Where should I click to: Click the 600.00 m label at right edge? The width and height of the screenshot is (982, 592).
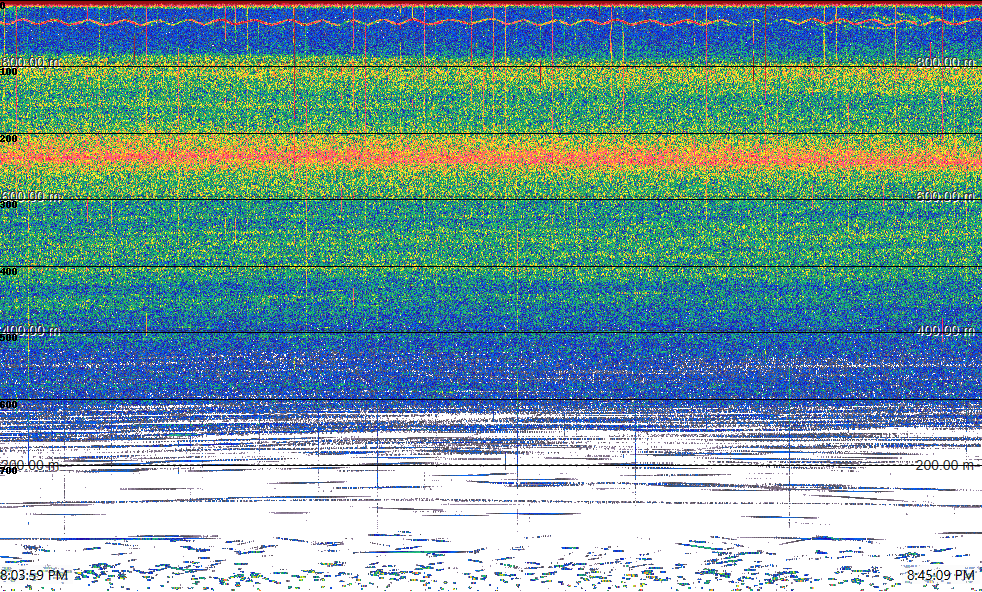click(x=945, y=196)
